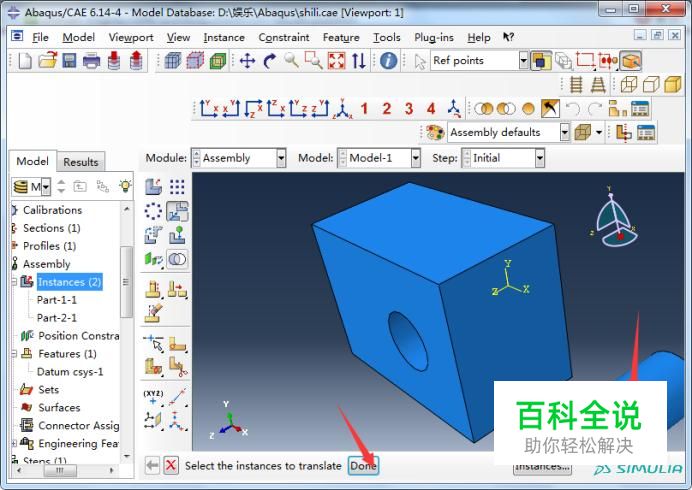Select the Create Datum Point tool

tap(153, 396)
